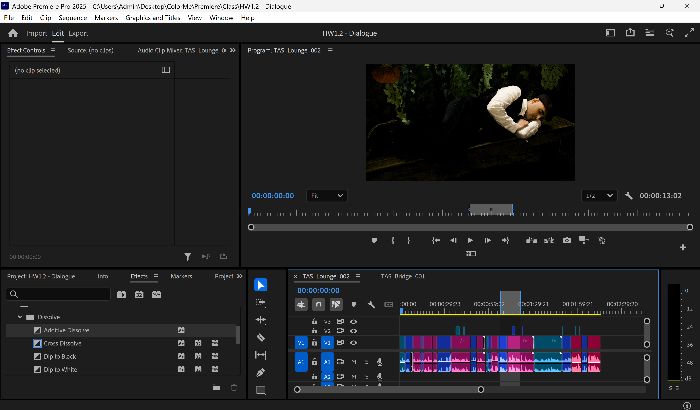700x410 pixels.
Task: Select the Ripple Edit tool
Action: (261, 320)
